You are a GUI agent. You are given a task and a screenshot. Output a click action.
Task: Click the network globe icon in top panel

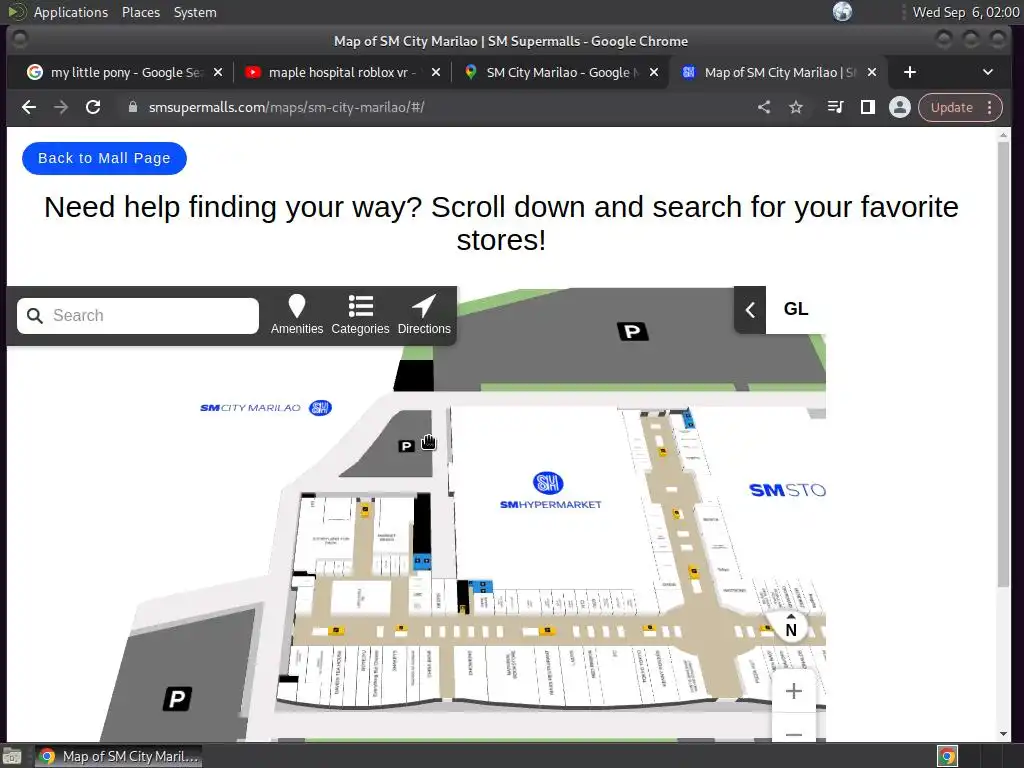click(x=842, y=12)
